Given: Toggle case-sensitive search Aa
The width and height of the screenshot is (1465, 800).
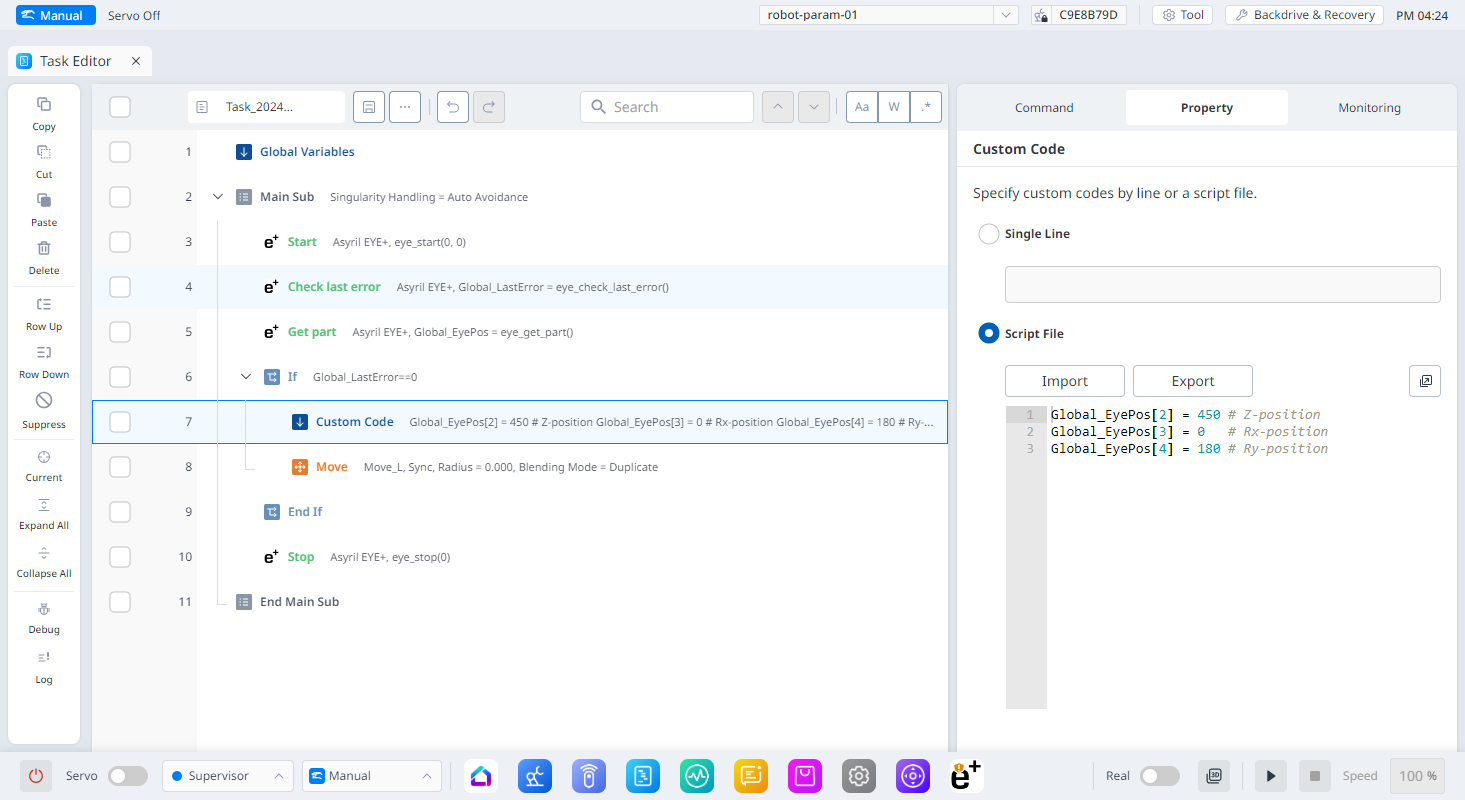Looking at the screenshot, I should click(862, 107).
